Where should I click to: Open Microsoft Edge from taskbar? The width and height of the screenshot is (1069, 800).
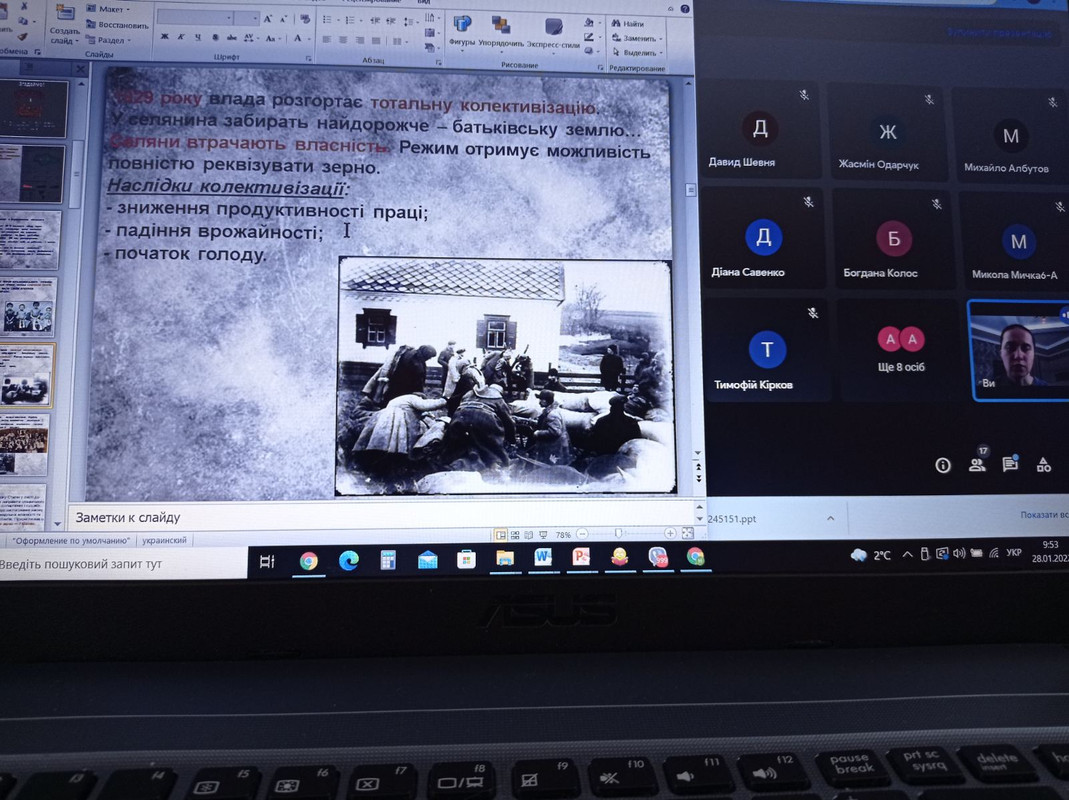349,561
